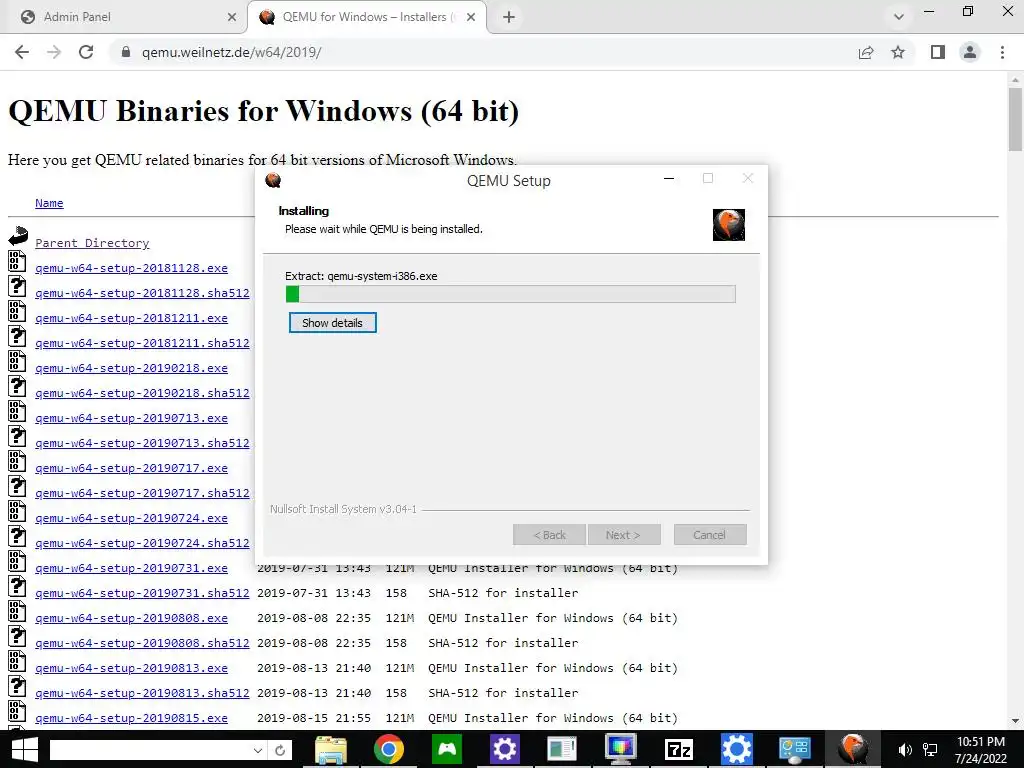1024x768 pixels.
Task: Click unknown-file icon beside qemu-w64-setup-20190713.sha512
Action: 17,436
